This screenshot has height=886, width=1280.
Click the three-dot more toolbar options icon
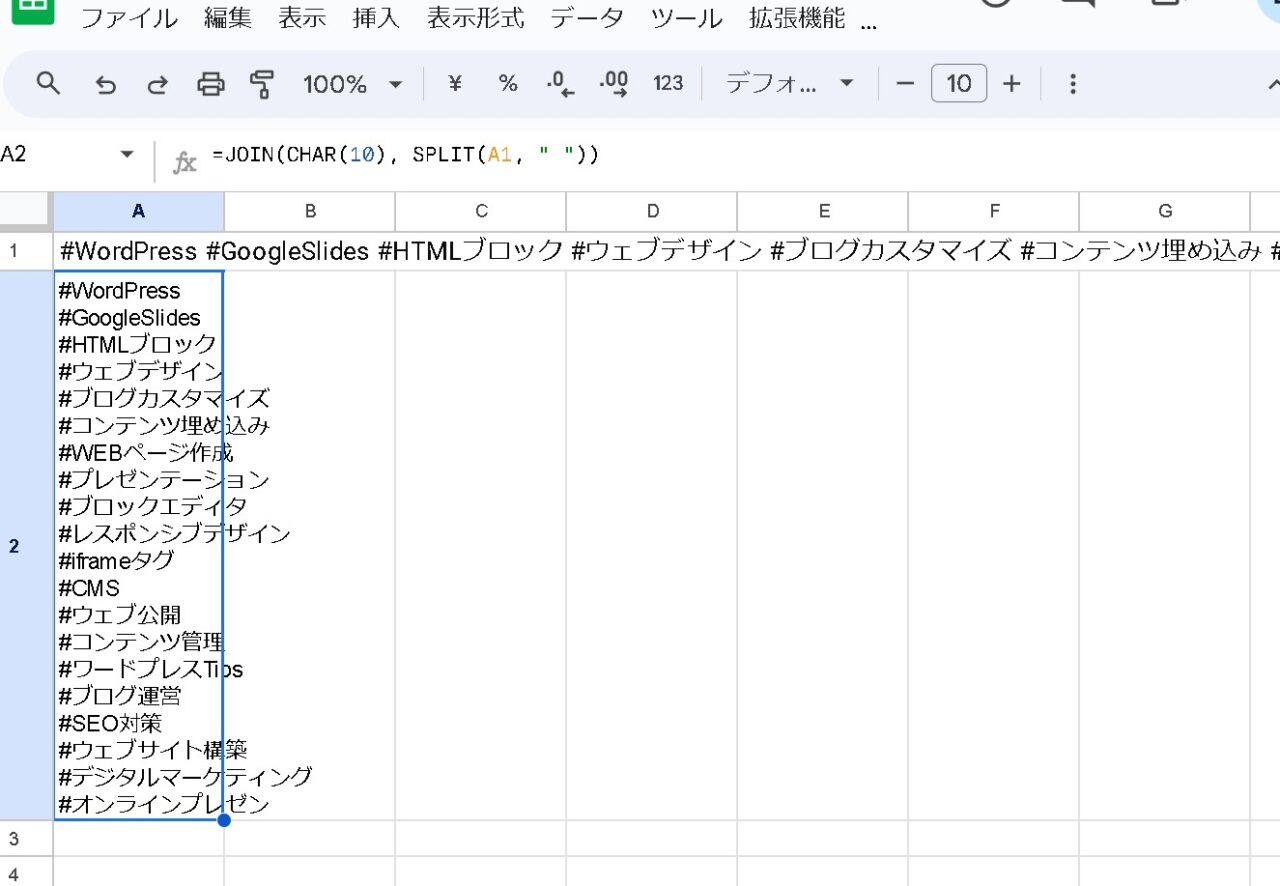1072,84
